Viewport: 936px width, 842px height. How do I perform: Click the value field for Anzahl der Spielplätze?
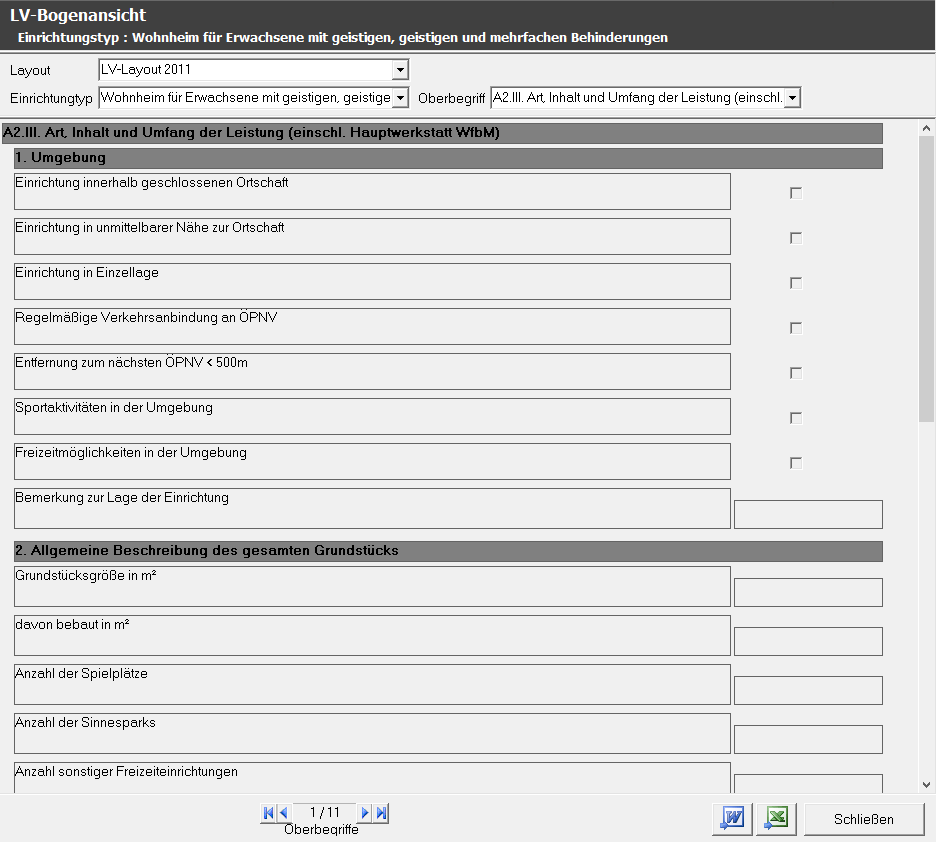(808, 690)
